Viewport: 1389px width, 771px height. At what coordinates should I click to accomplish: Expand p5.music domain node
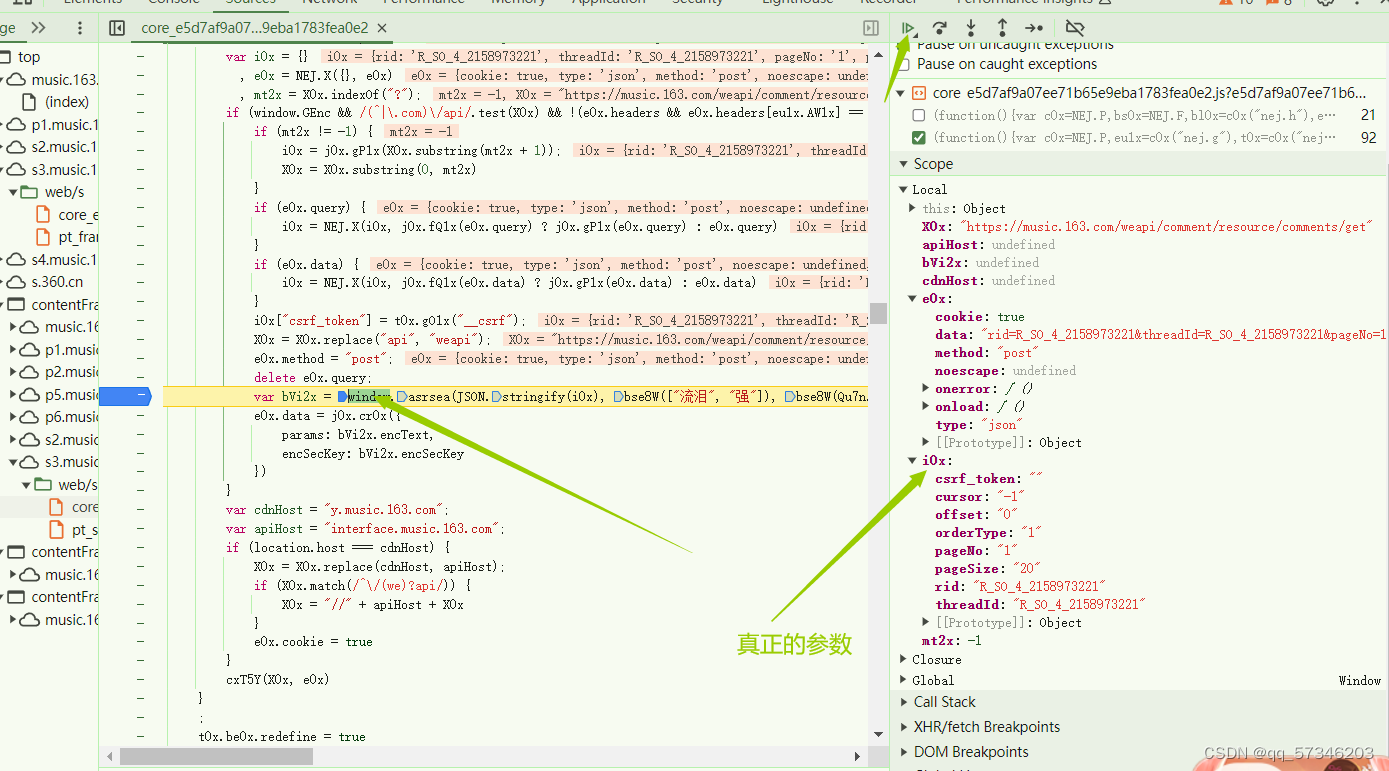(14, 395)
